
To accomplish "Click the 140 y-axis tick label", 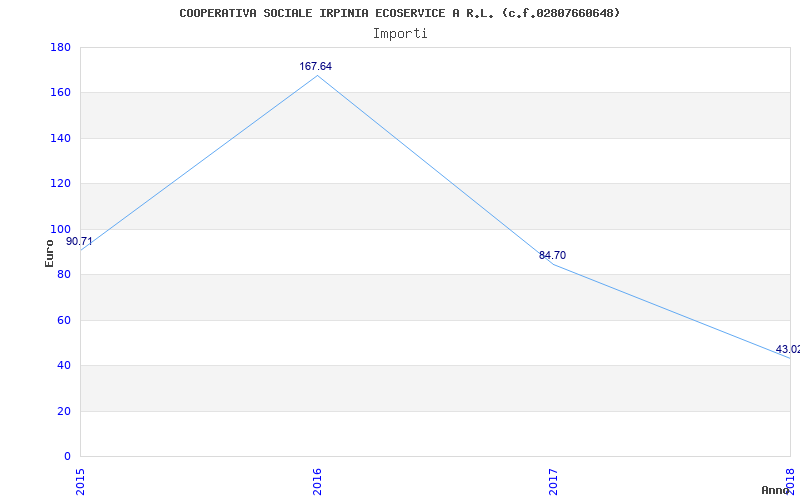I will tap(60, 138).
